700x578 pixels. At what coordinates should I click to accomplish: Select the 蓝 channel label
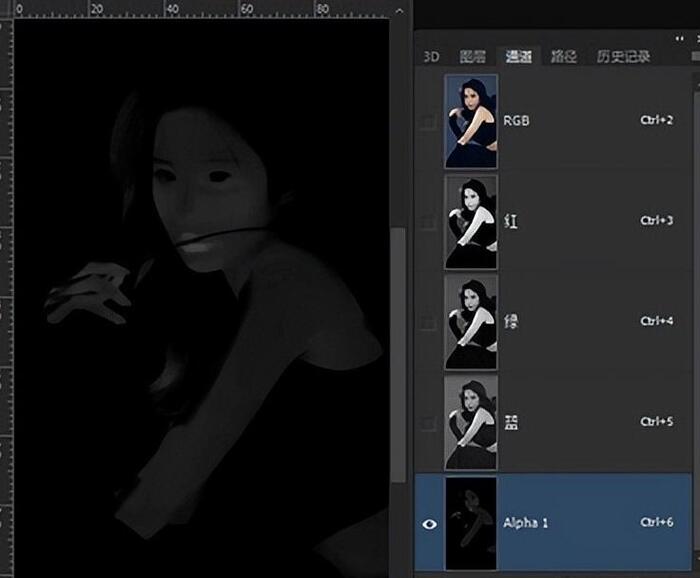pos(511,422)
